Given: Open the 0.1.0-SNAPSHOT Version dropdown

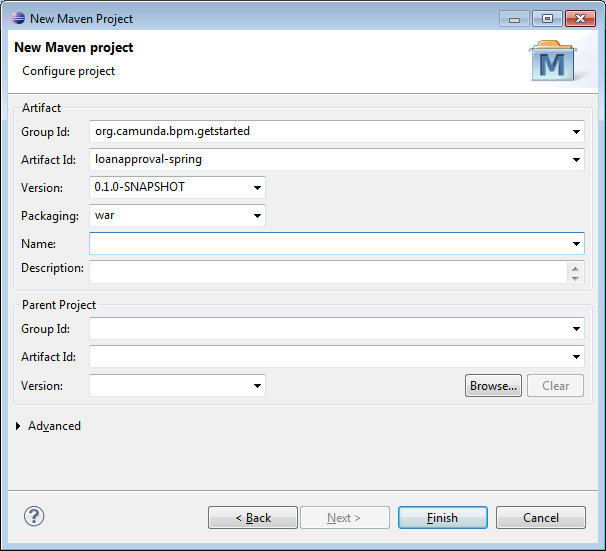Looking at the screenshot, I should point(258,188).
